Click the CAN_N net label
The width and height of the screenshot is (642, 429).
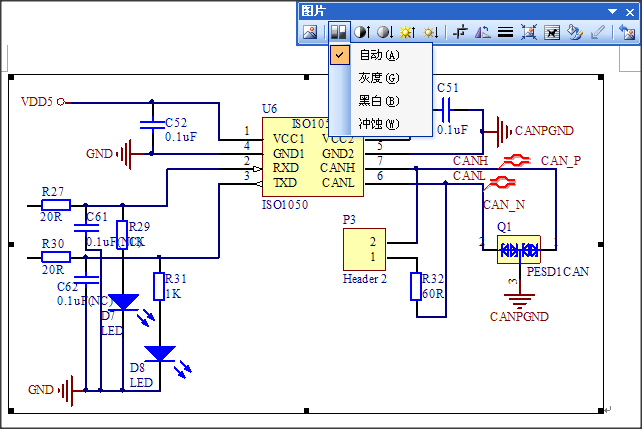tap(504, 204)
